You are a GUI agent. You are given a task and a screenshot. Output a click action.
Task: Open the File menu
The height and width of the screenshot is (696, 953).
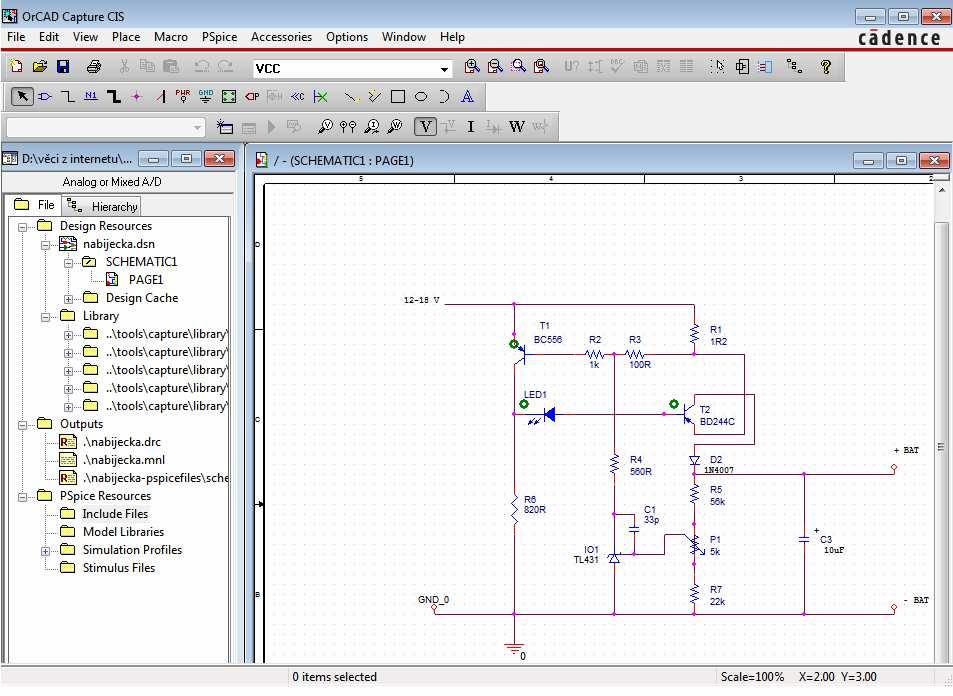pyautogui.click(x=16, y=37)
